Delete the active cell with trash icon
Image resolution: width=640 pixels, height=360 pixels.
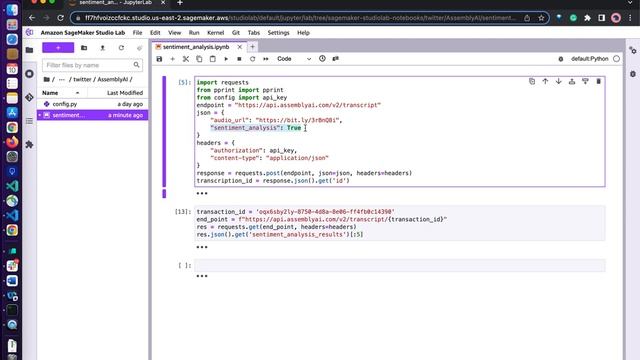598,81
